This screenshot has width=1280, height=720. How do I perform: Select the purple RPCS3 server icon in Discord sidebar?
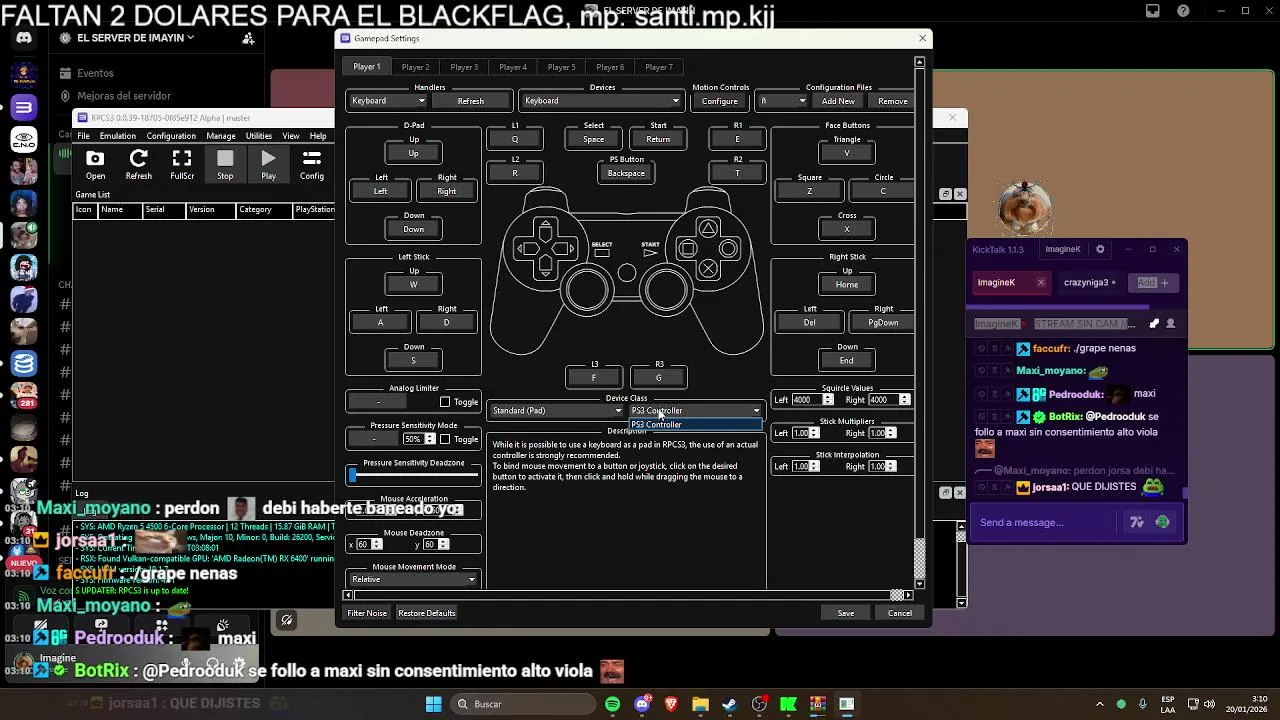pos(24,107)
